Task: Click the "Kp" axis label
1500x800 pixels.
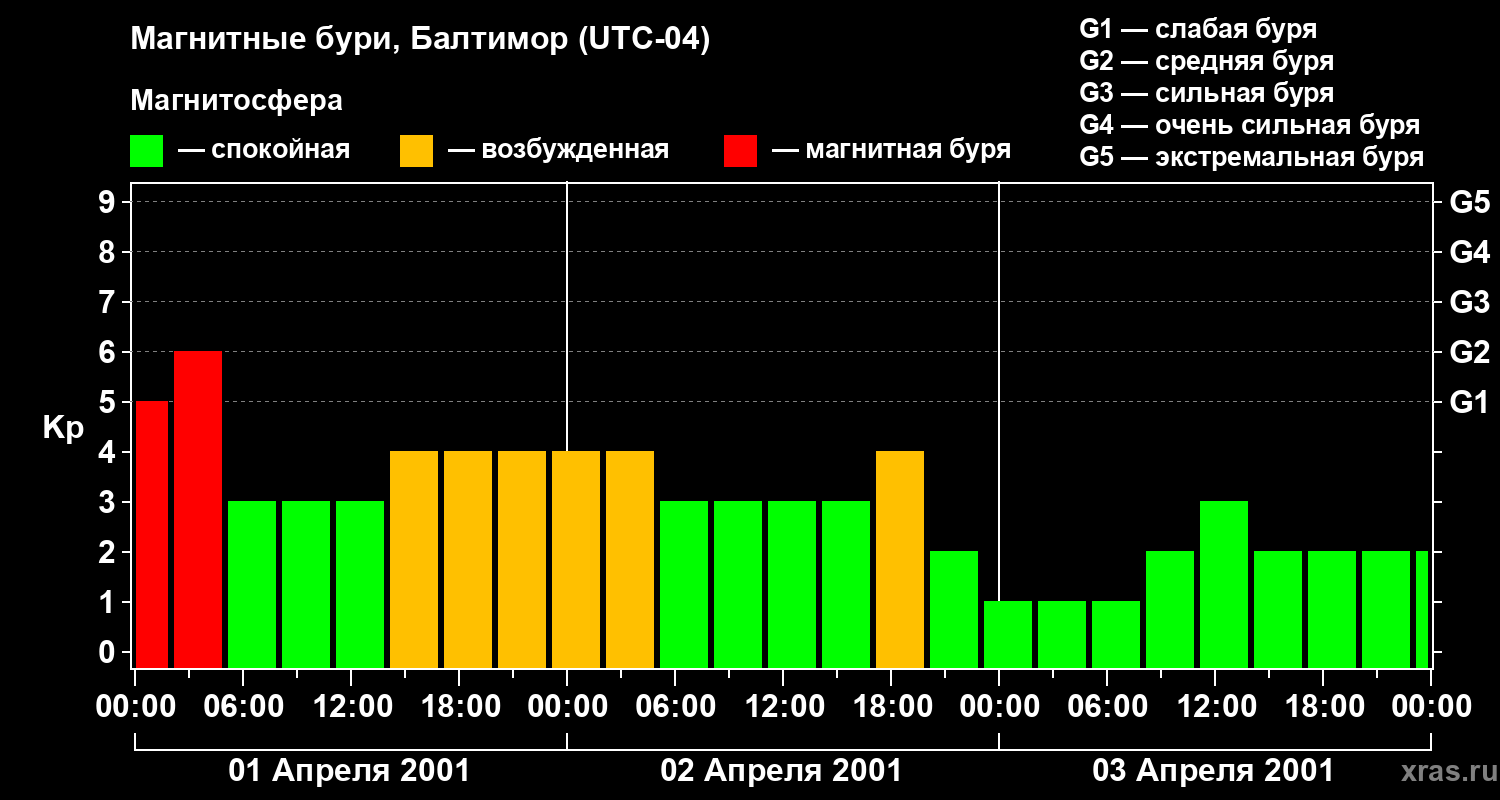Action: coord(63,428)
